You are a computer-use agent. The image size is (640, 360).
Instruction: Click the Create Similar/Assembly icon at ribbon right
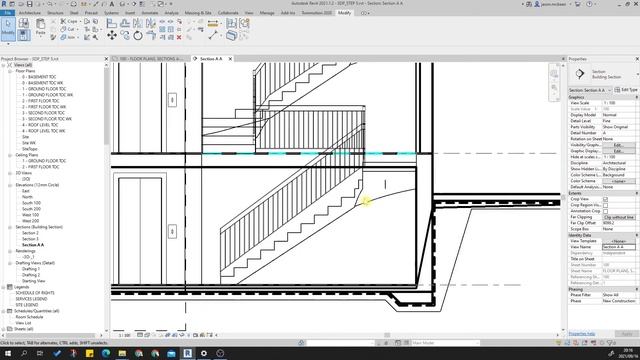[244, 23]
